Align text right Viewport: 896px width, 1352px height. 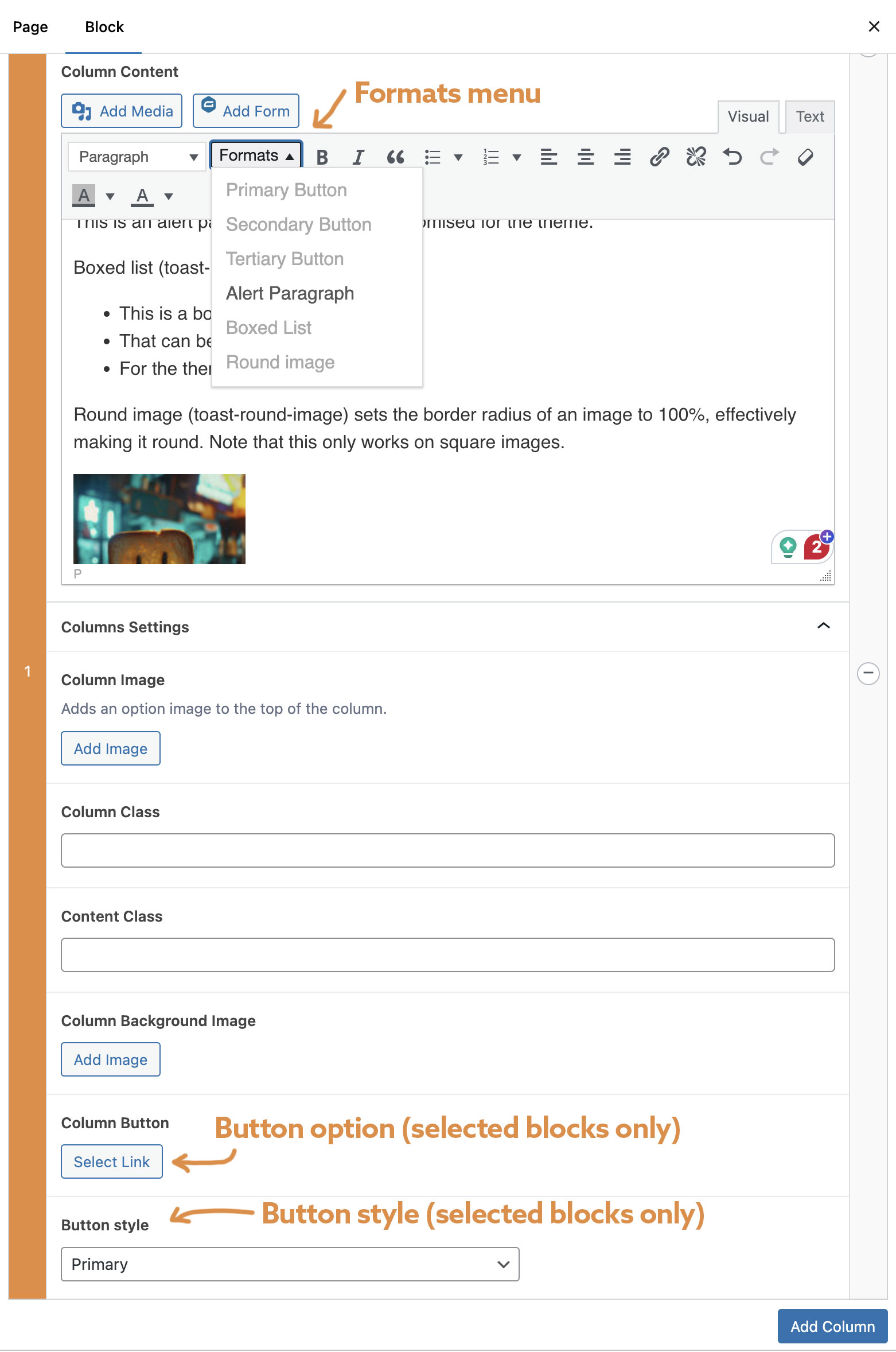point(622,157)
